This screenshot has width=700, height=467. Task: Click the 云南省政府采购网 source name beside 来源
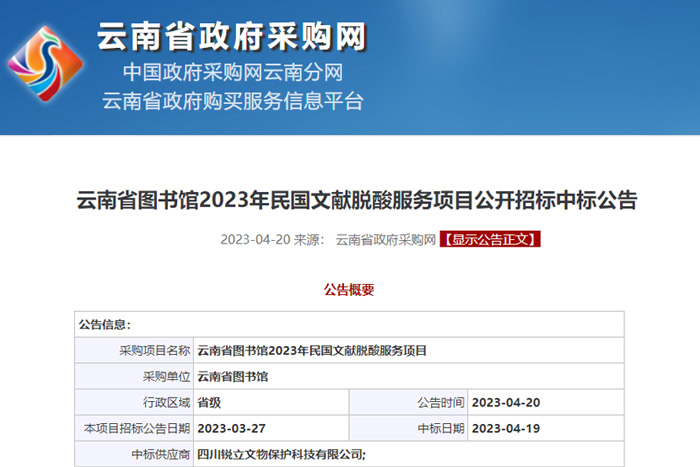pos(385,240)
